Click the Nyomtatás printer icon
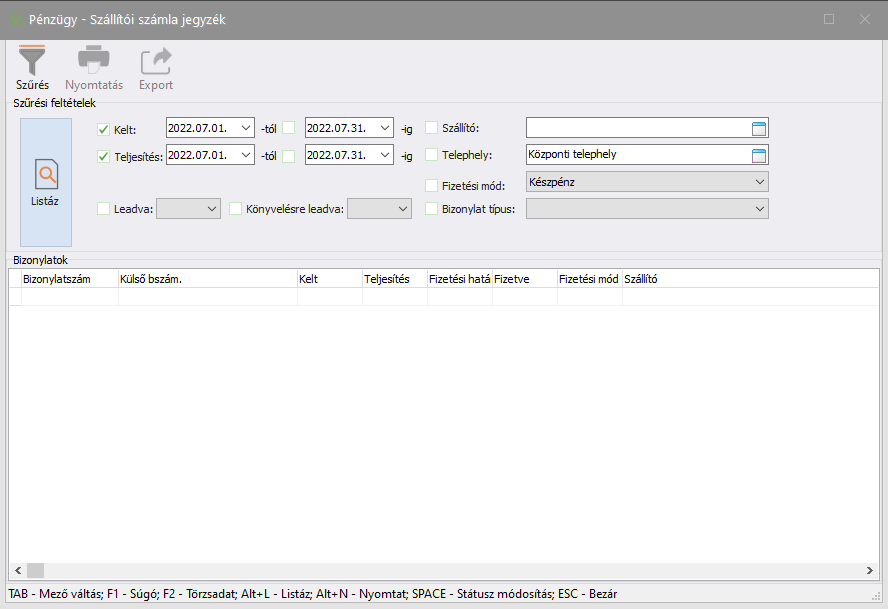This screenshot has width=888, height=609. click(94, 62)
